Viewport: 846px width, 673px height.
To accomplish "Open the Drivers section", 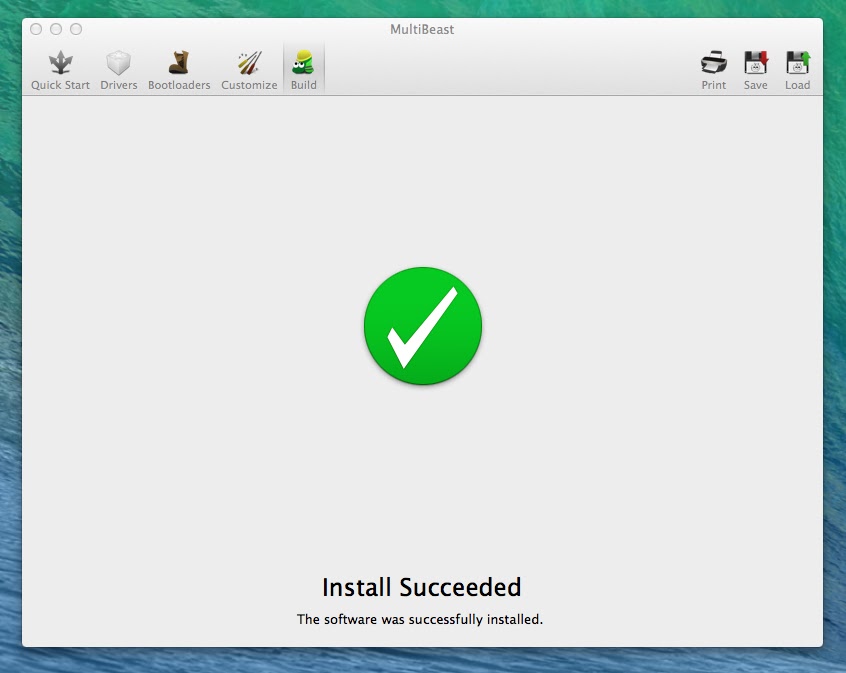I will coord(119,70).
